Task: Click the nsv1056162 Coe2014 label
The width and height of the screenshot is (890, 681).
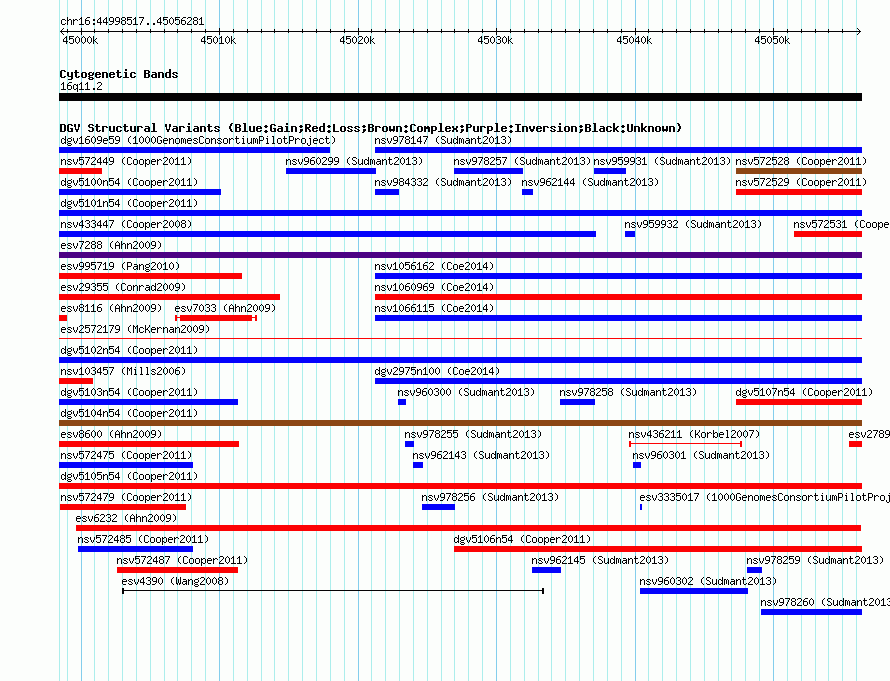Action: [434, 266]
